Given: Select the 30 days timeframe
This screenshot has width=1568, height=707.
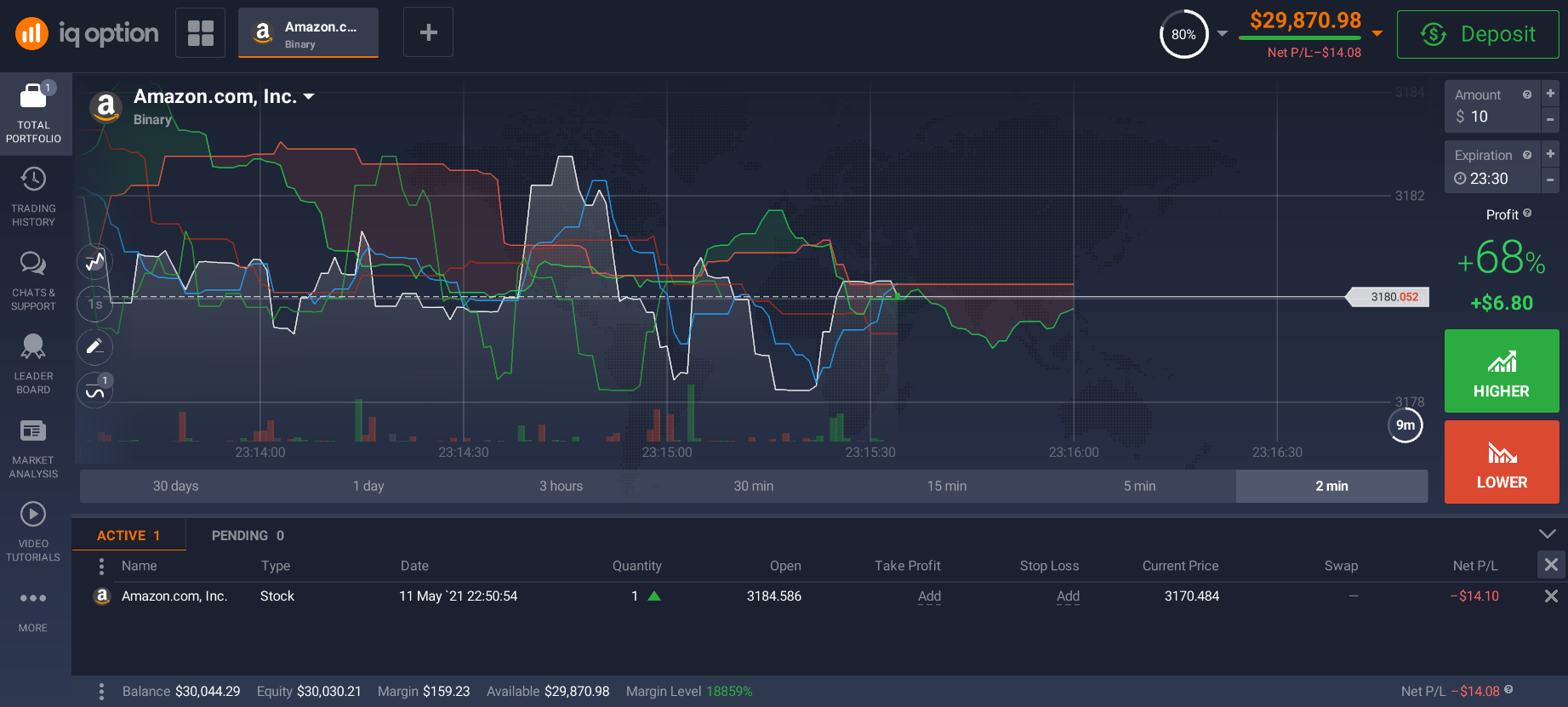Looking at the screenshot, I should click(175, 486).
